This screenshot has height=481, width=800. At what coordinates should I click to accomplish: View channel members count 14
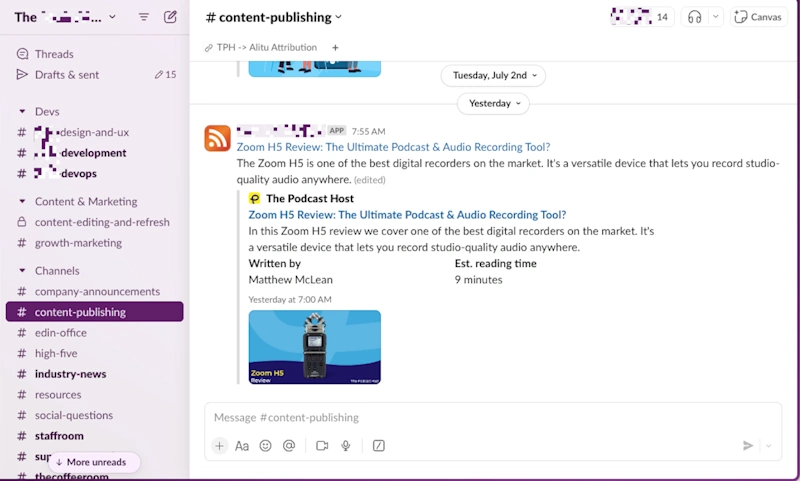(x=642, y=17)
